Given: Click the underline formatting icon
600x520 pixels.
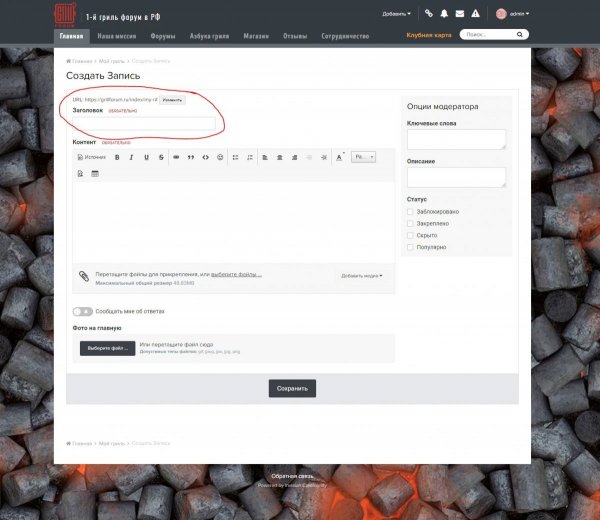Looking at the screenshot, I should tap(146, 157).
